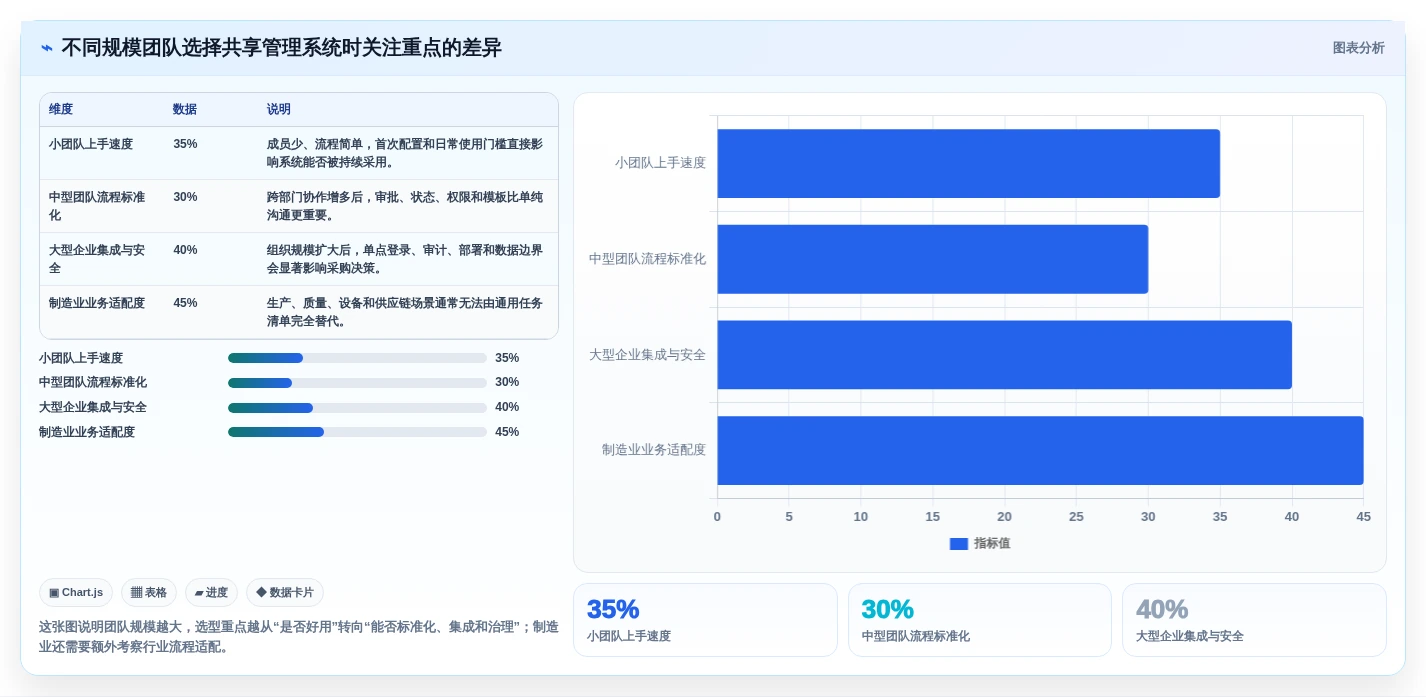Click table cell 中型团队流程标准化

point(98,206)
